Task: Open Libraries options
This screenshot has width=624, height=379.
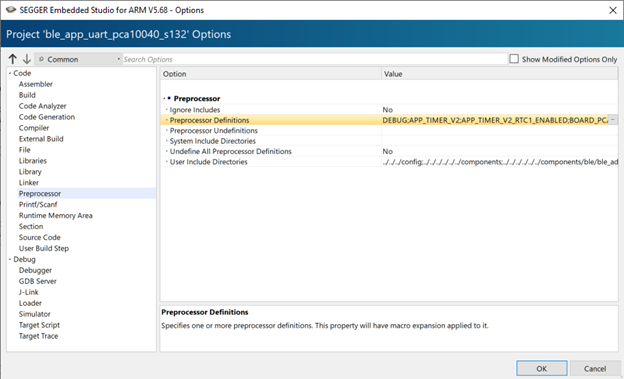Action: (x=33, y=161)
